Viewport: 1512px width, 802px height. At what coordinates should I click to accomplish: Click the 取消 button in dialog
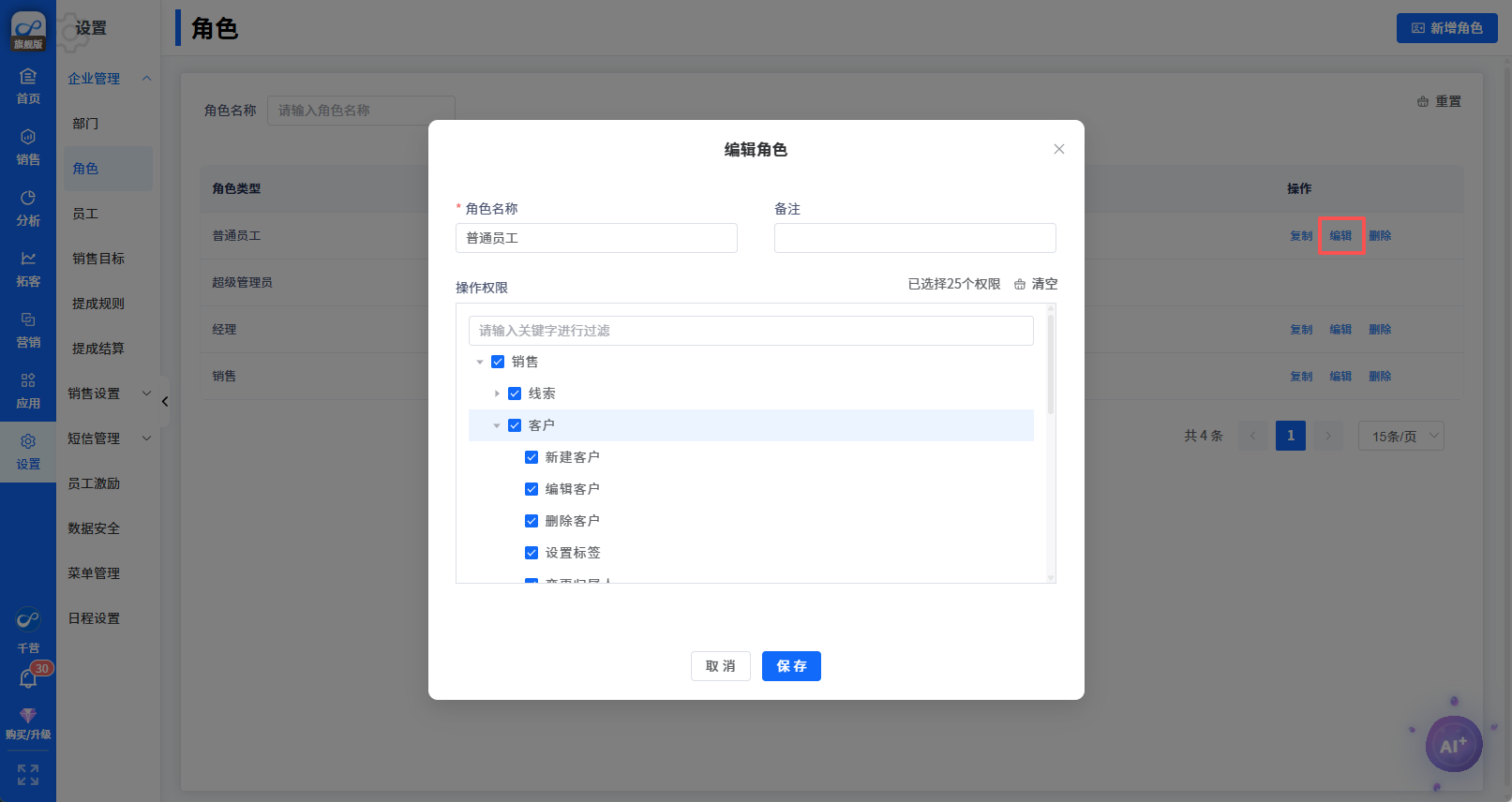pyautogui.click(x=720, y=666)
